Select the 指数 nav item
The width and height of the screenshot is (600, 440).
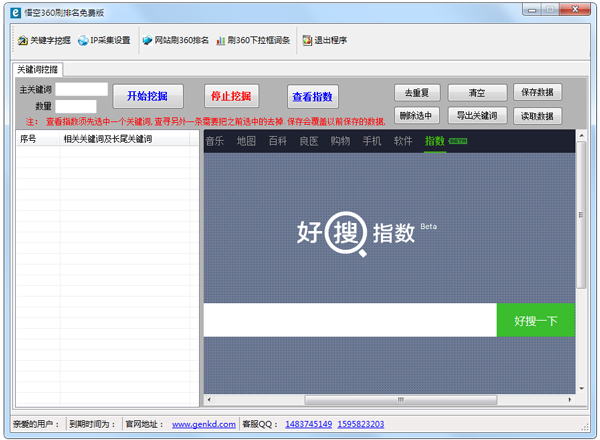pyautogui.click(x=435, y=141)
